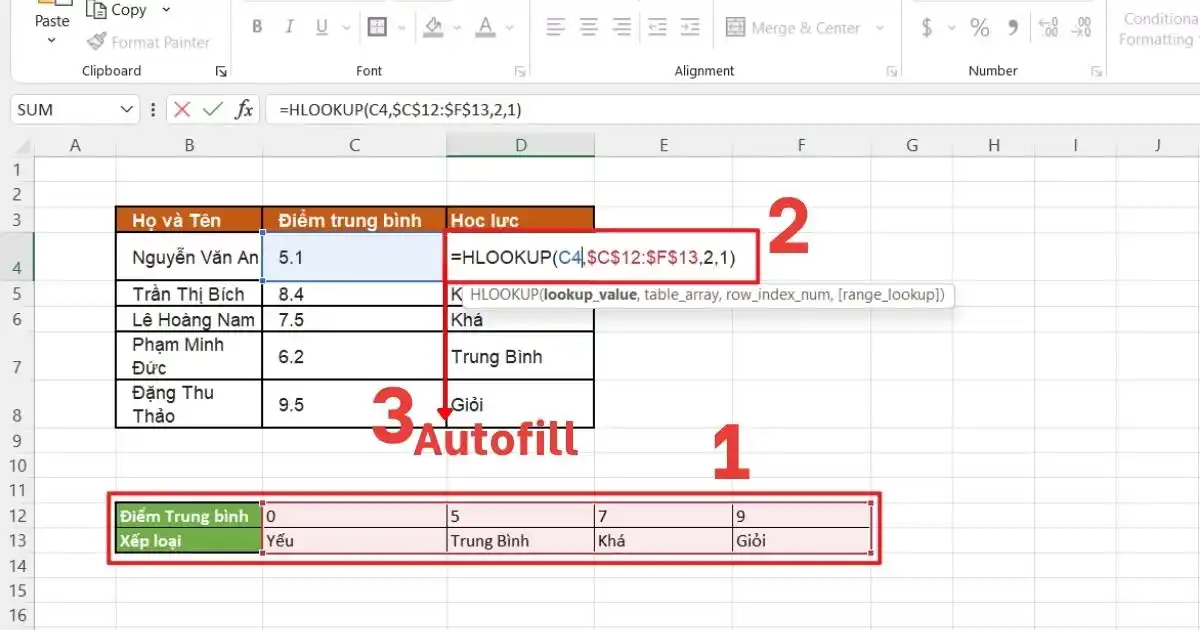Screen dimensions: 1200x630
Task: Open Font group dialog launcher
Action: coord(520,72)
